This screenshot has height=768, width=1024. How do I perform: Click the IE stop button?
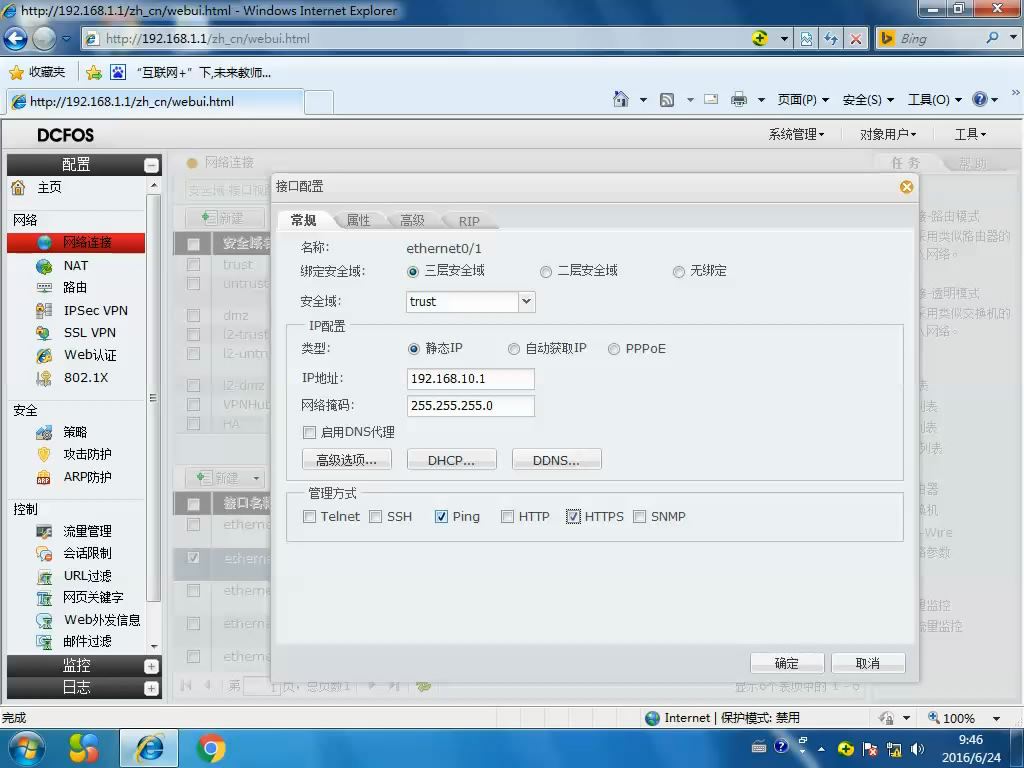pos(855,39)
